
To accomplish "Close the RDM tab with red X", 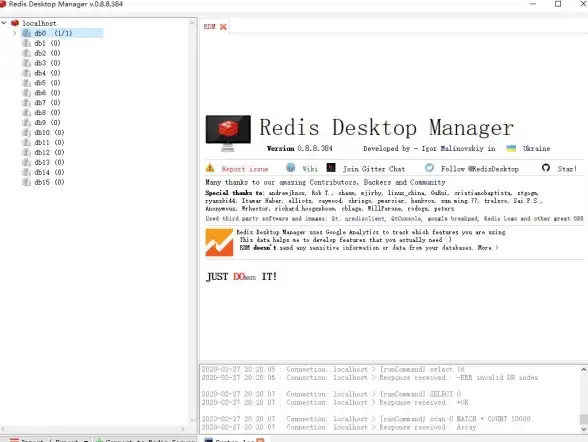I will coord(223,27).
